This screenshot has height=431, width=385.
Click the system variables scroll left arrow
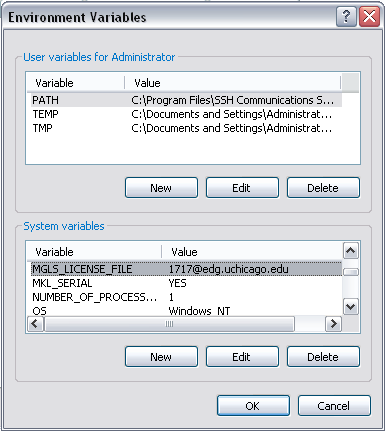35,324
